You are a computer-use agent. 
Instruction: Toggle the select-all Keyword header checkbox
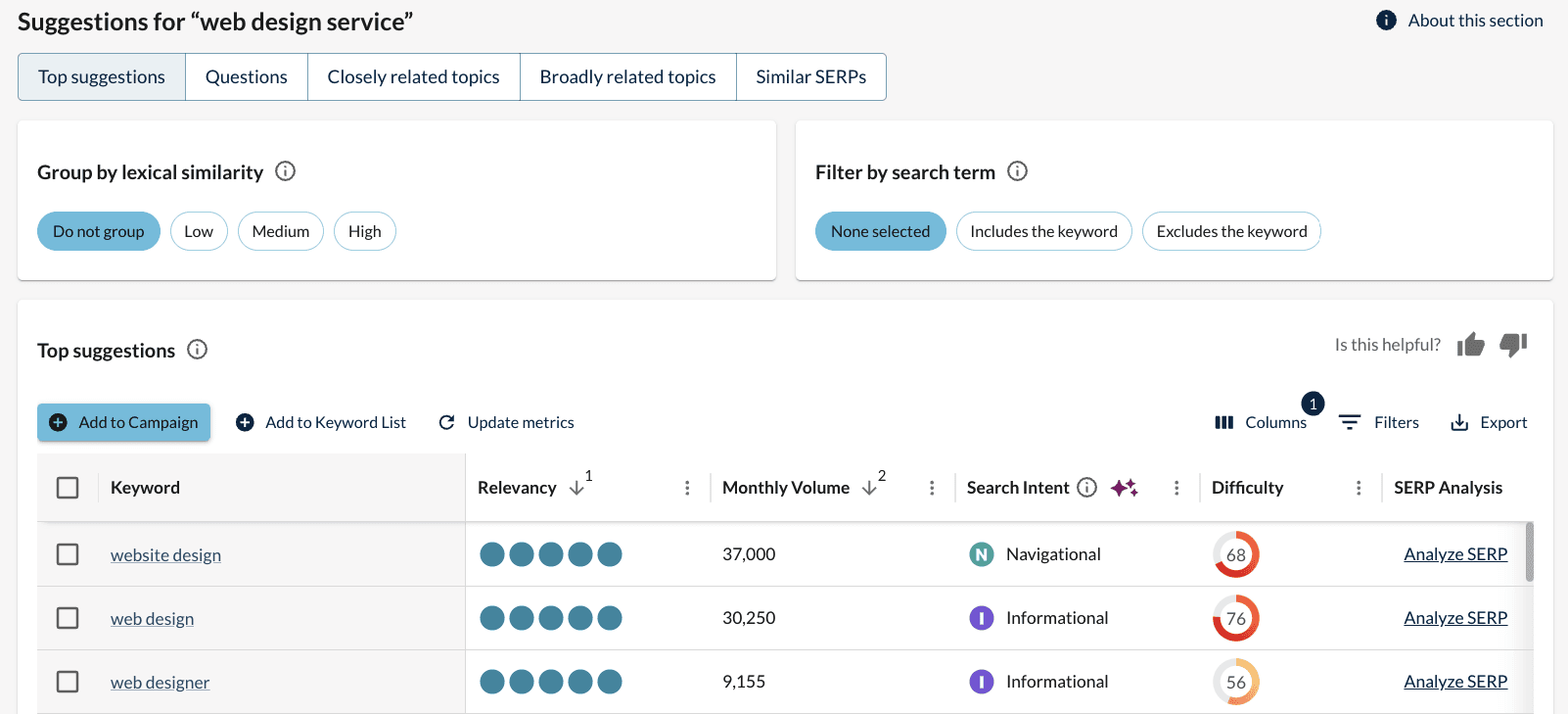pos(68,488)
